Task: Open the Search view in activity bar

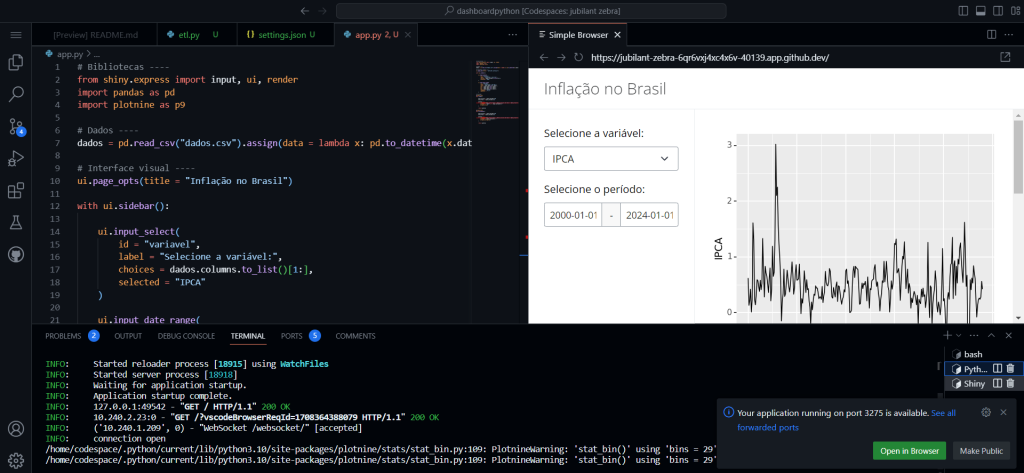Action: pos(16,95)
